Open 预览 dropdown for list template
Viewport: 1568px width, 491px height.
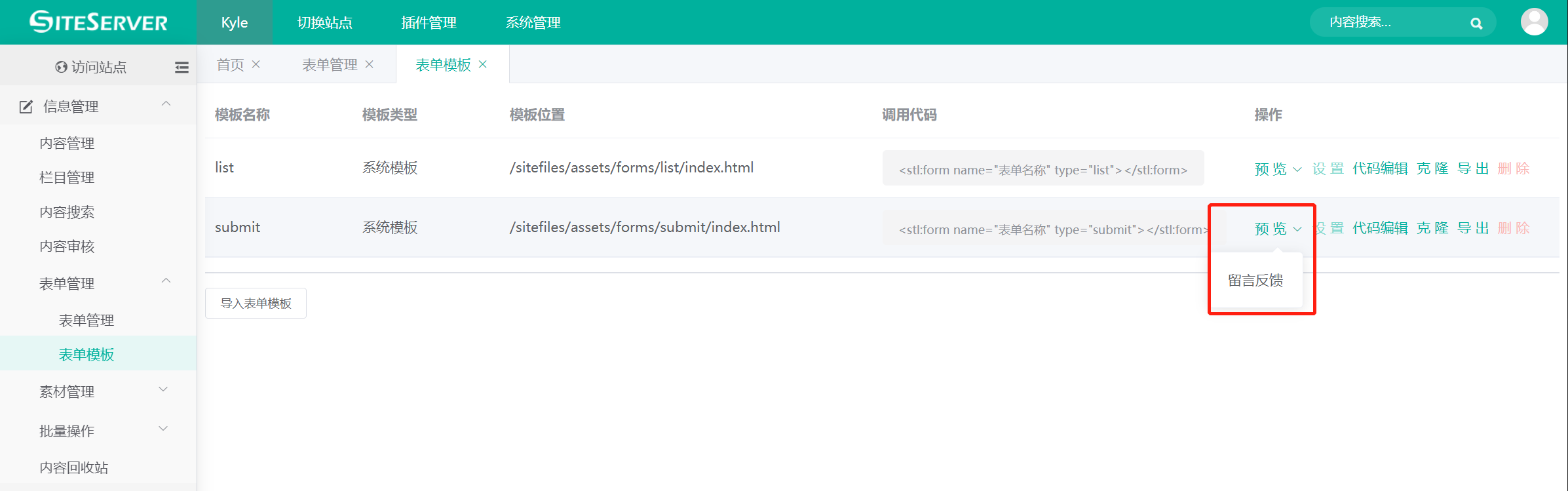(1277, 169)
